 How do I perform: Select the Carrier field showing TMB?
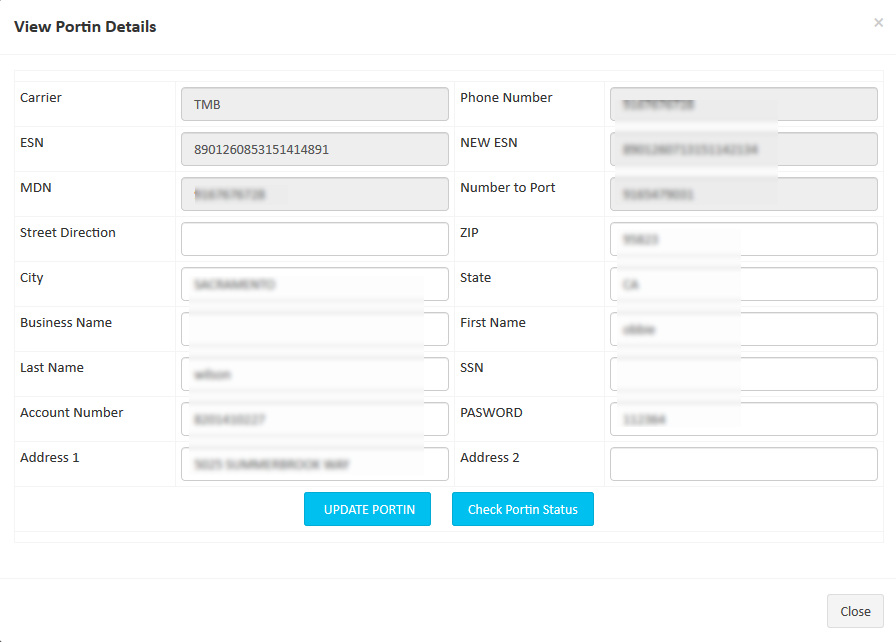pos(315,104)
